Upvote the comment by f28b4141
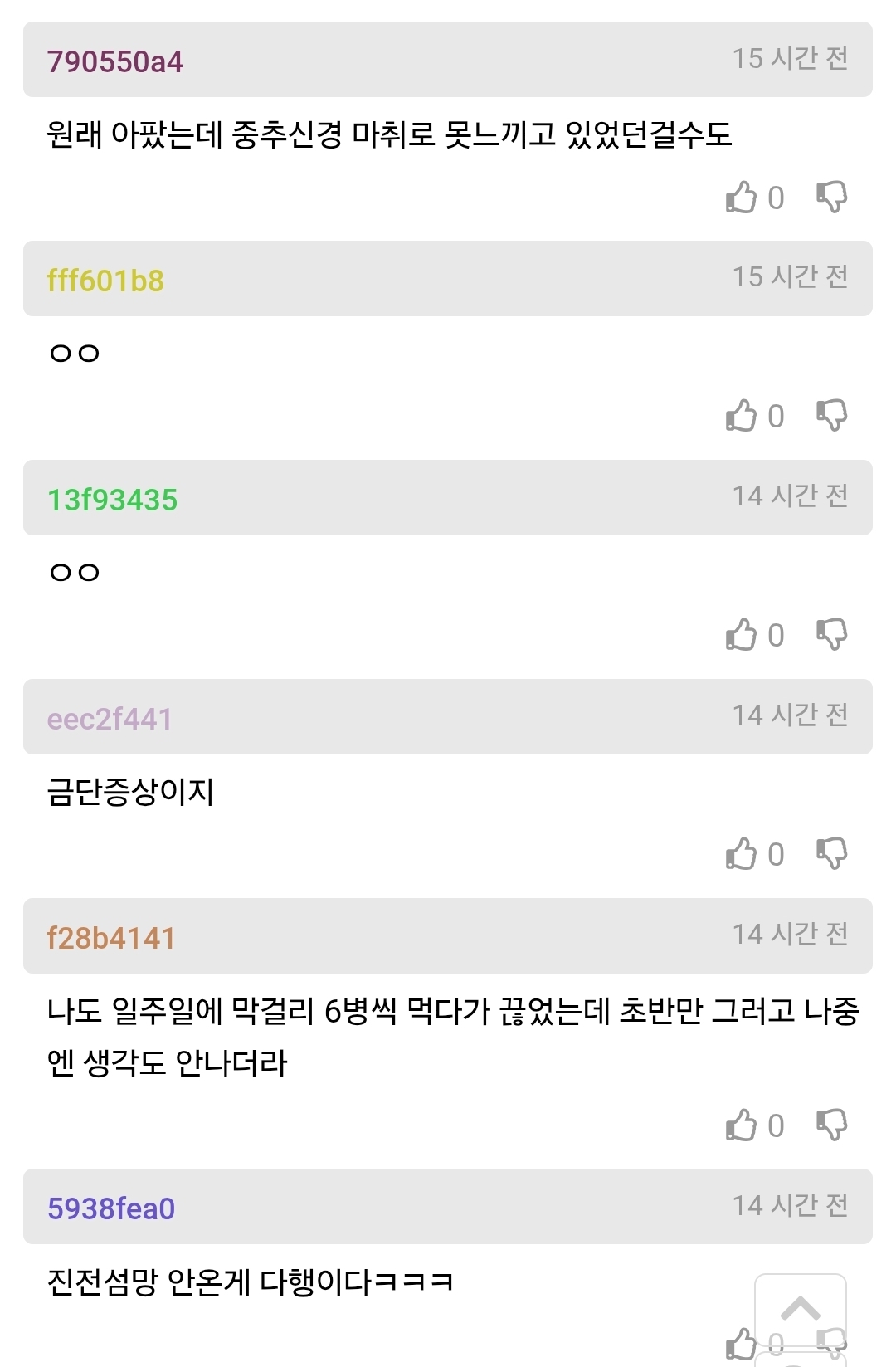 pyautogui.click(x=742, y=1125)
